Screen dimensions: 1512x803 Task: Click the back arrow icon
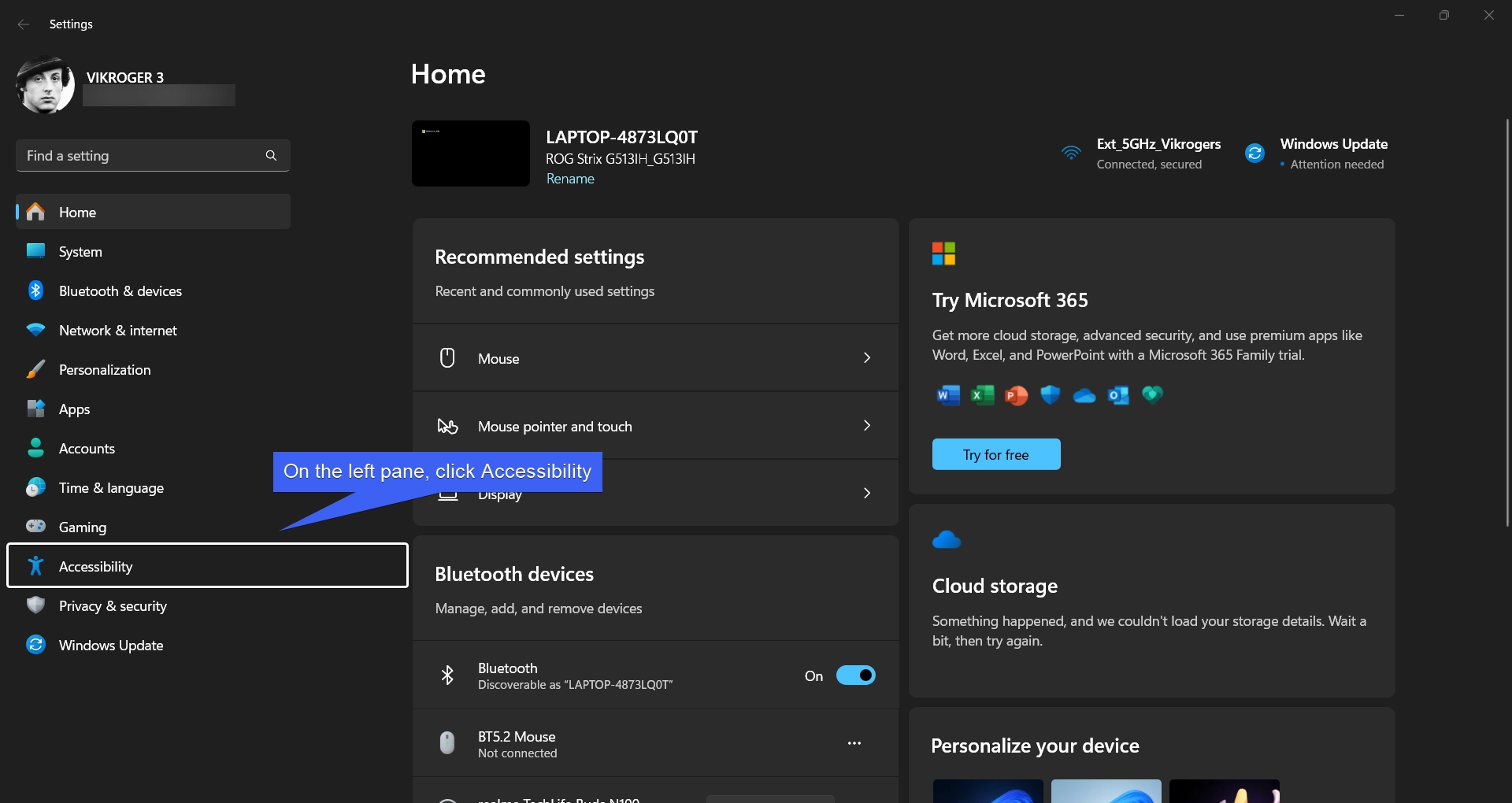click(x=24, y=24)
